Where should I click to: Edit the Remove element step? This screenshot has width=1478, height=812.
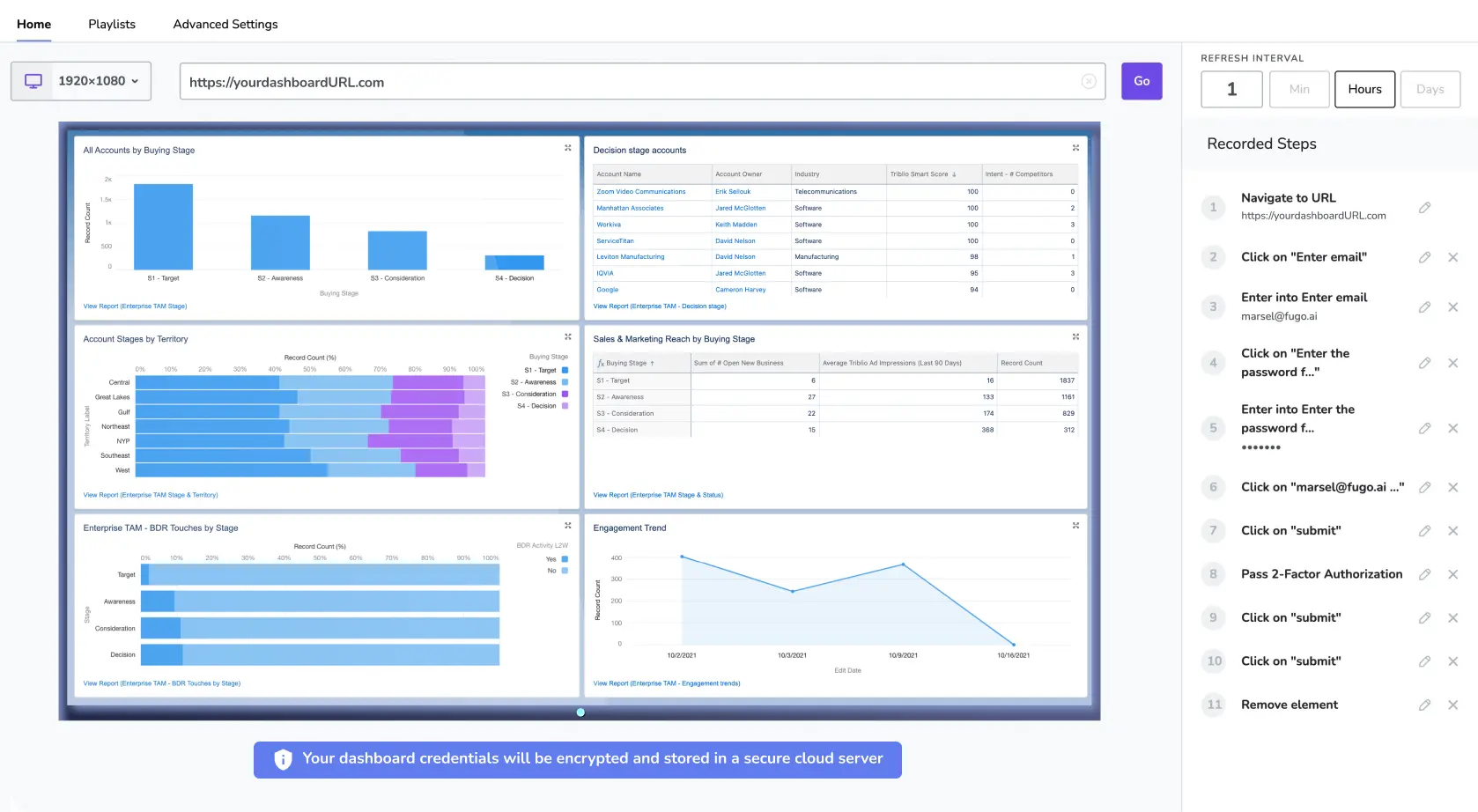pyautogui.click(x=1424, y=705)
